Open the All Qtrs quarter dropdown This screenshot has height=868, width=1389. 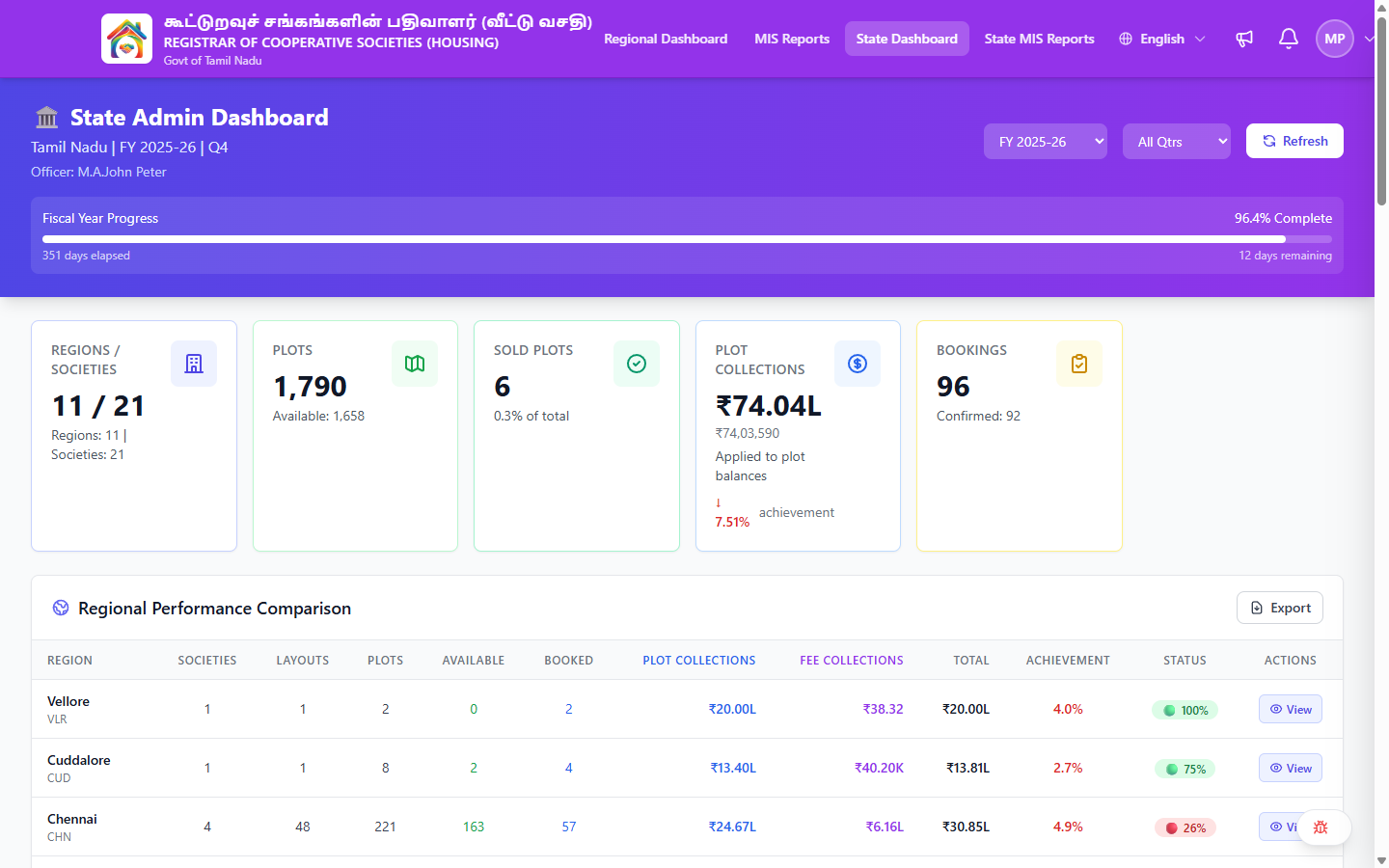pos(1177,142)
